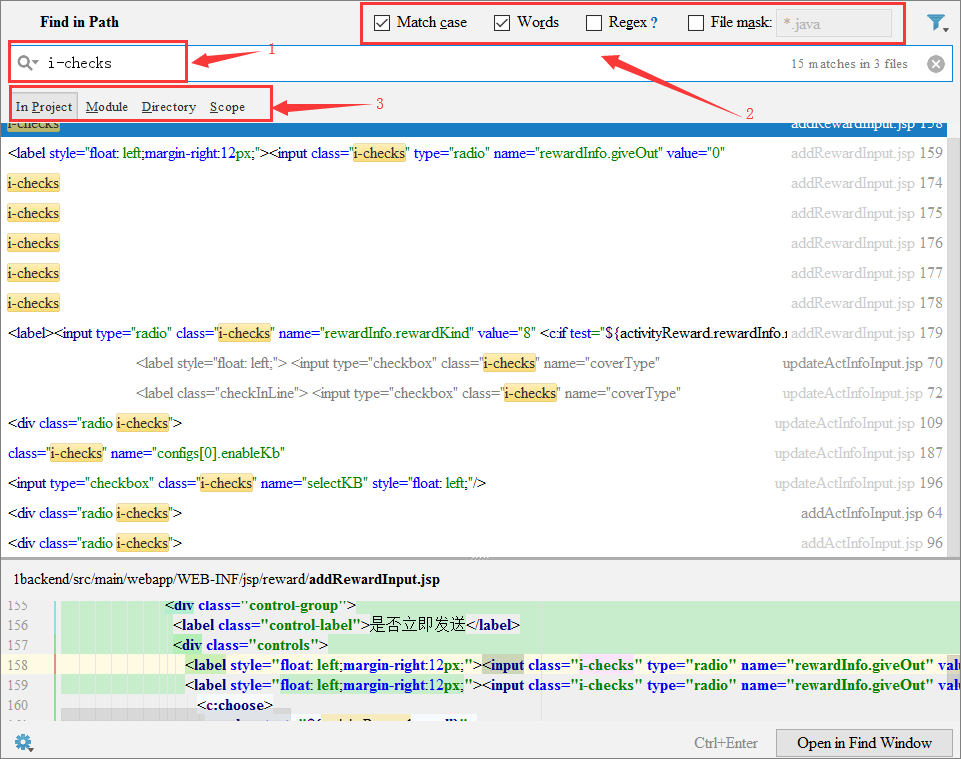Select result addActInfoInput.jsp line 96
The height and width of the screenshot is (759, 961).
(x=474, y=543)
